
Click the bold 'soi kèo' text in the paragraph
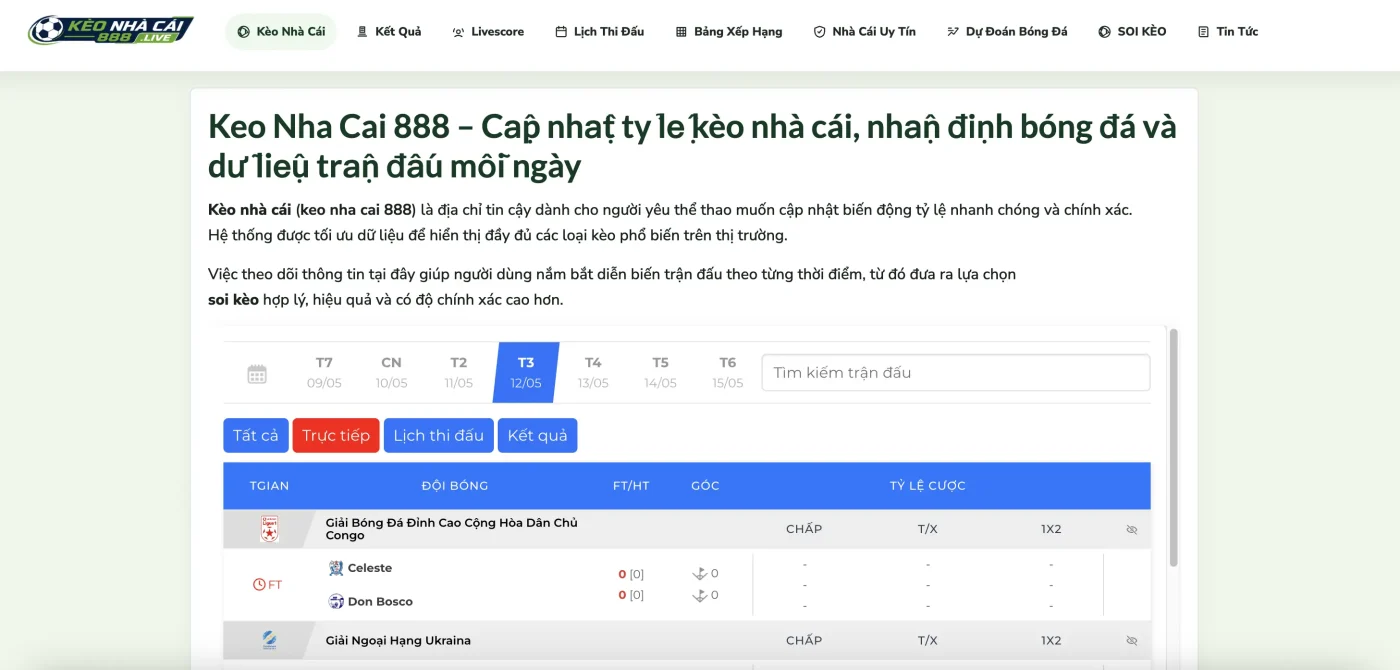(233, 299)
